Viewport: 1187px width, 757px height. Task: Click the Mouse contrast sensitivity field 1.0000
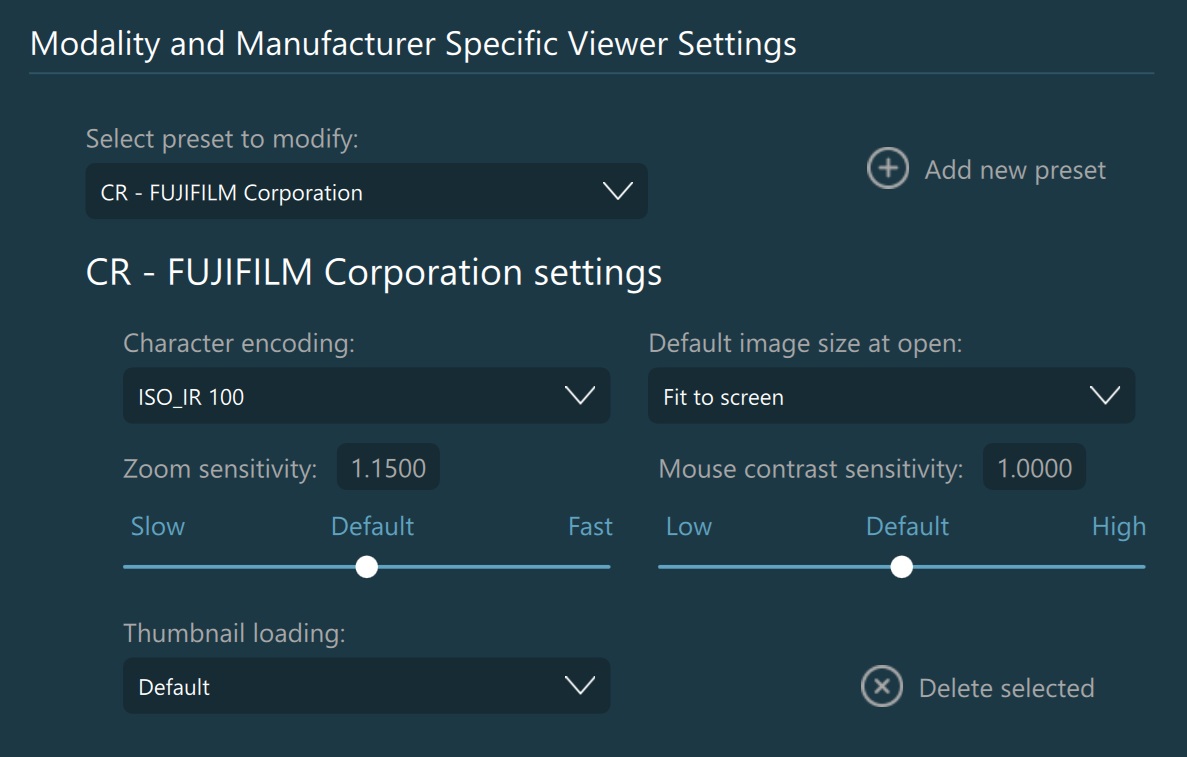point(1034,468)
